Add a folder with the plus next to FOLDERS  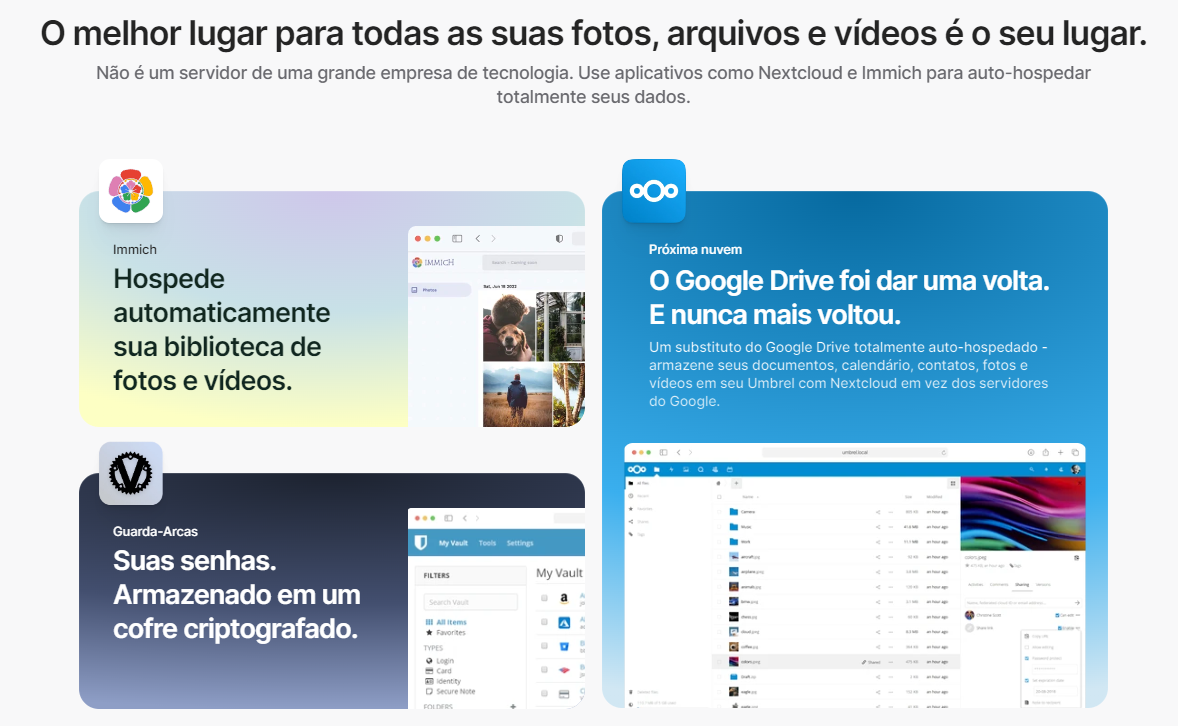click(513, 706)
